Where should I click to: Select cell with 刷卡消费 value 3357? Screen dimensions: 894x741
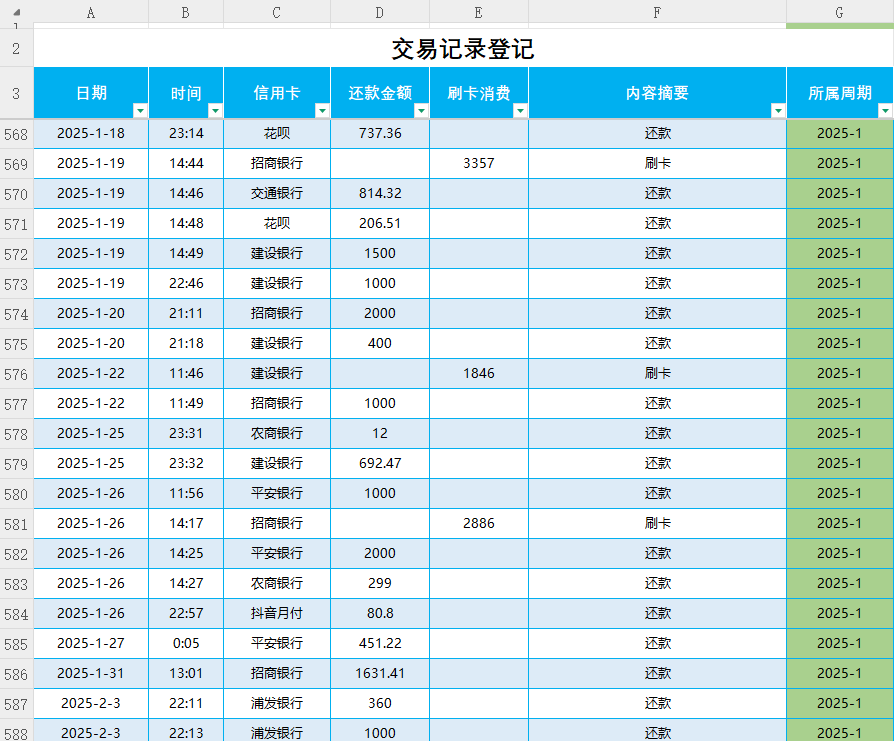coord(479,164)
